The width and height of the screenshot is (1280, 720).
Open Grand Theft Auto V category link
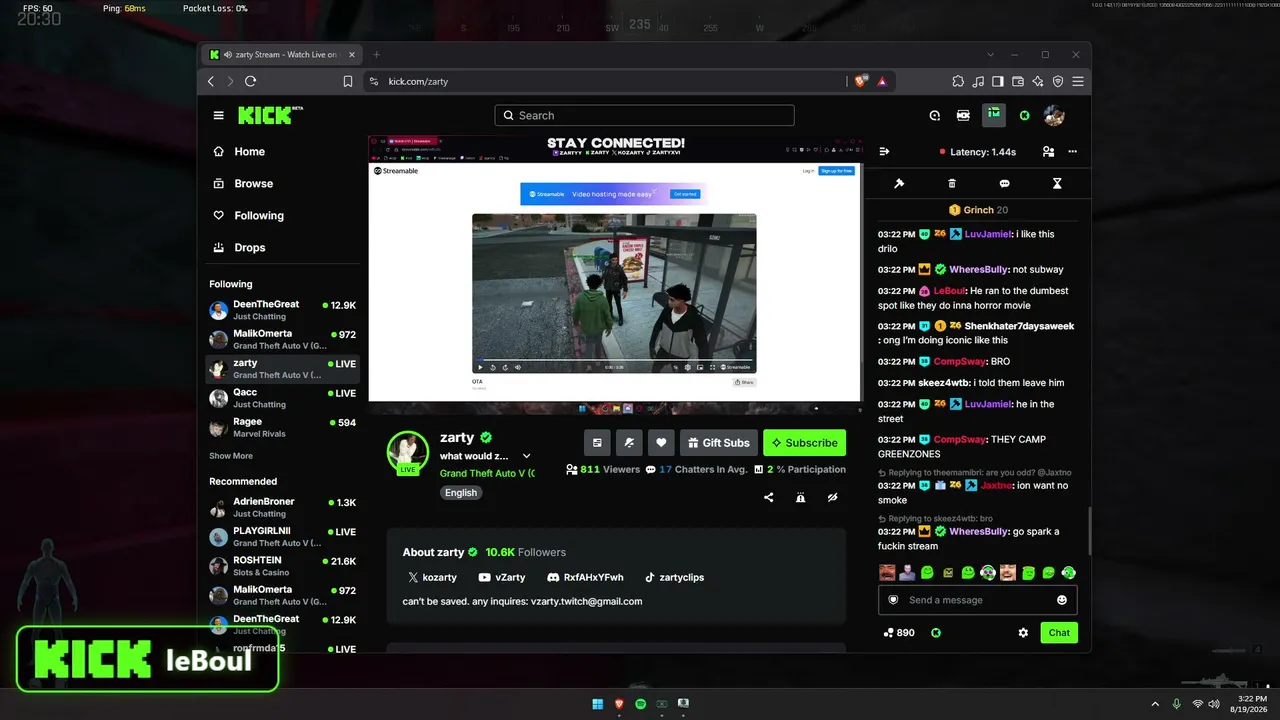click(x=487, y=474)
